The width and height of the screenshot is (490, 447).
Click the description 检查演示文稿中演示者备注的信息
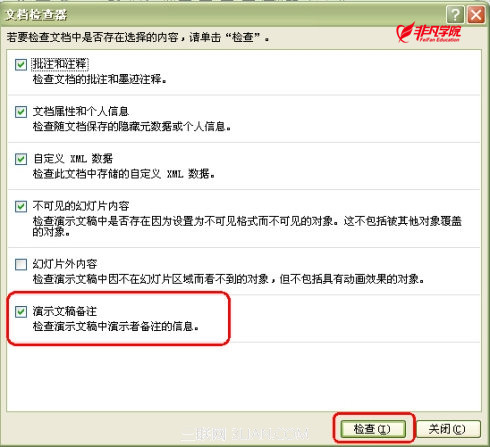click(x=116, y=326)
